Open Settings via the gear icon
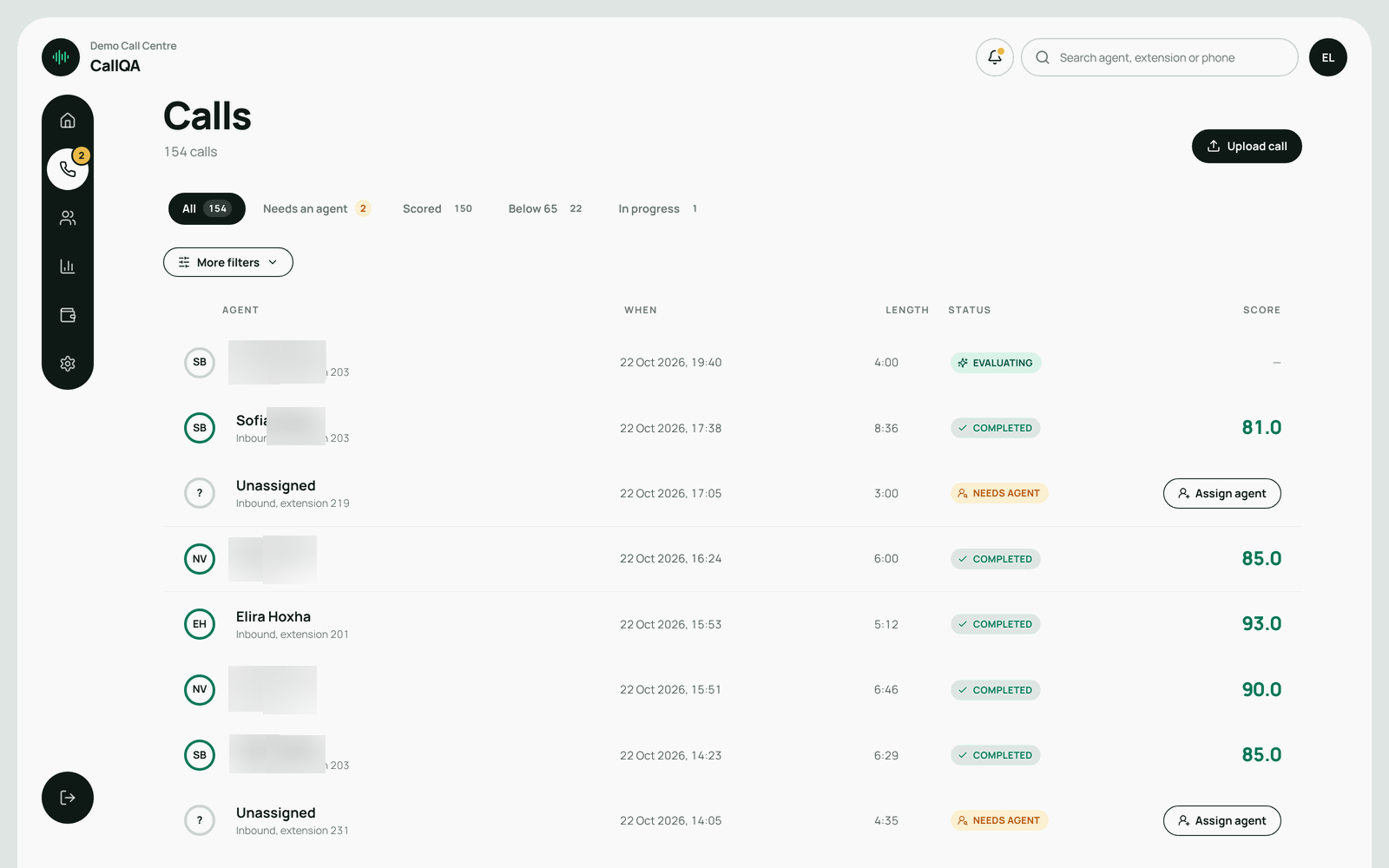The image size is (1389, 868). (68, 364)
